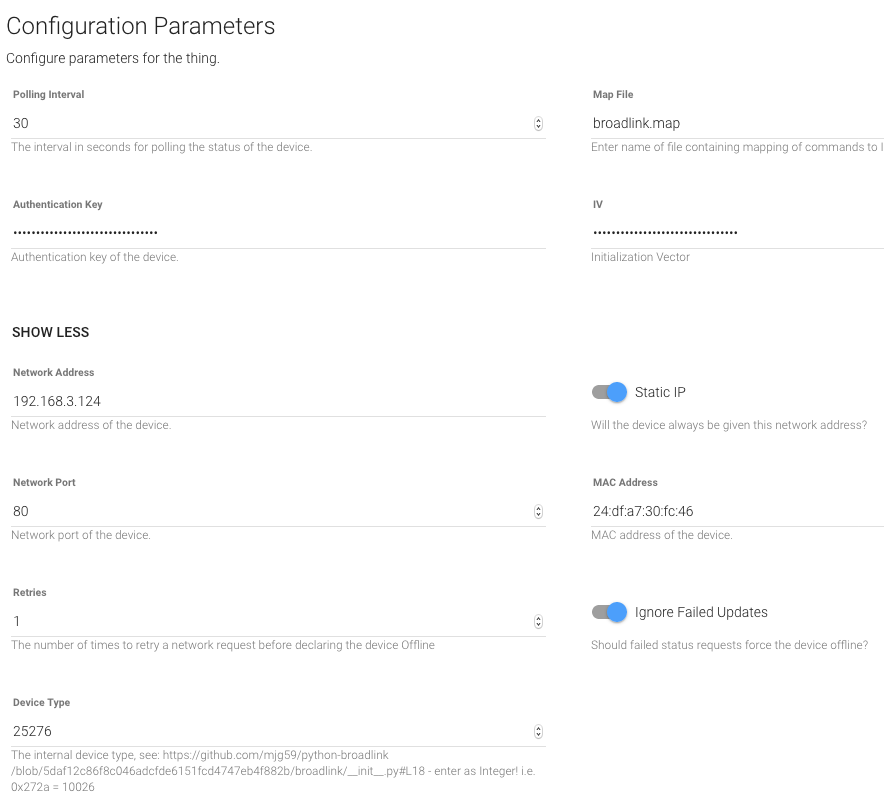Screen dimensions: 884x806
Task: Click the IV masked input field
Action: (736, 233)
